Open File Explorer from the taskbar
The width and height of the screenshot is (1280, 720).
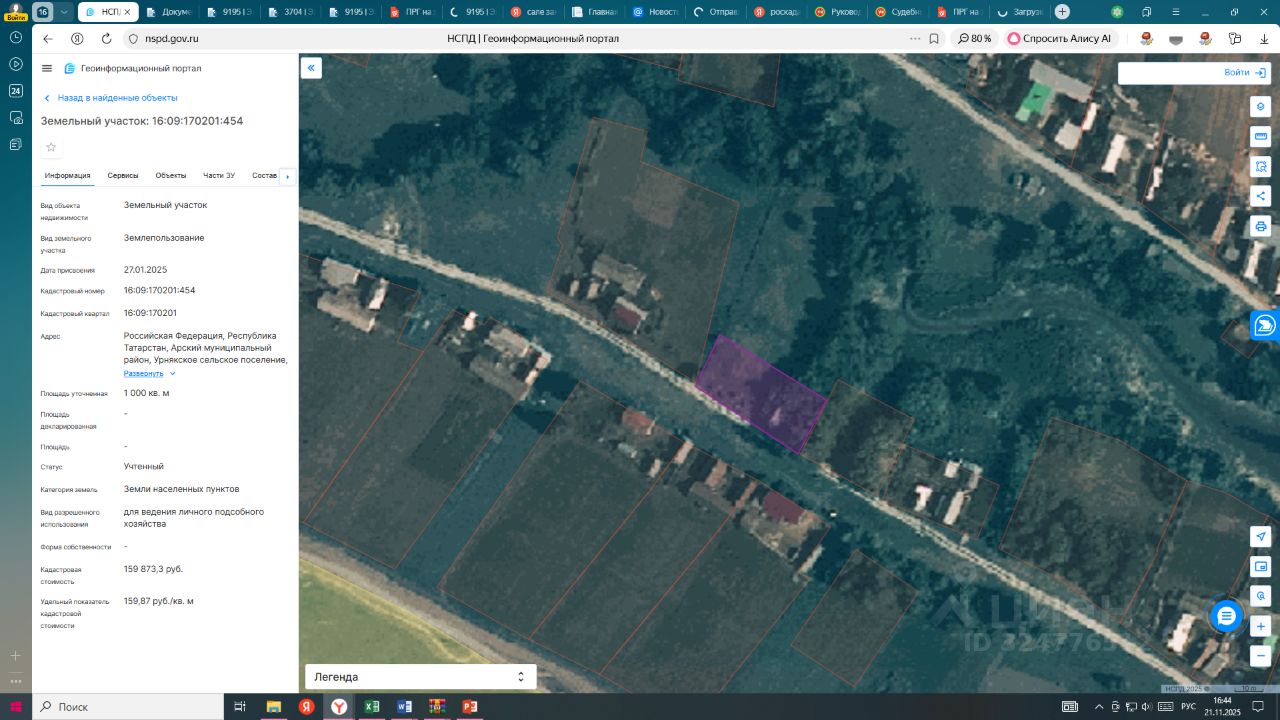tap(273, 706)
